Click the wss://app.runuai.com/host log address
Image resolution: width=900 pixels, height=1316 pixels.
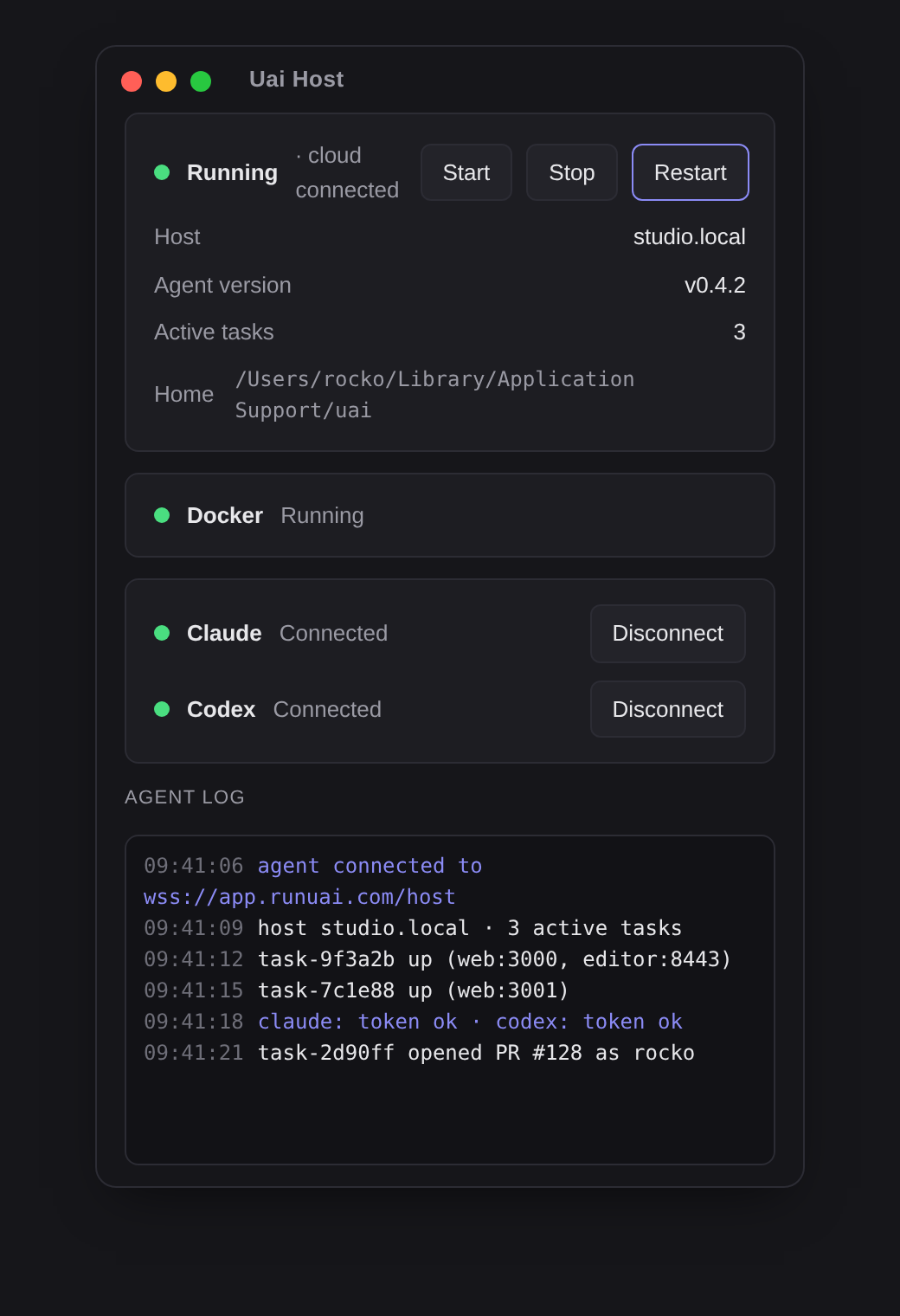tap(299, 897)
